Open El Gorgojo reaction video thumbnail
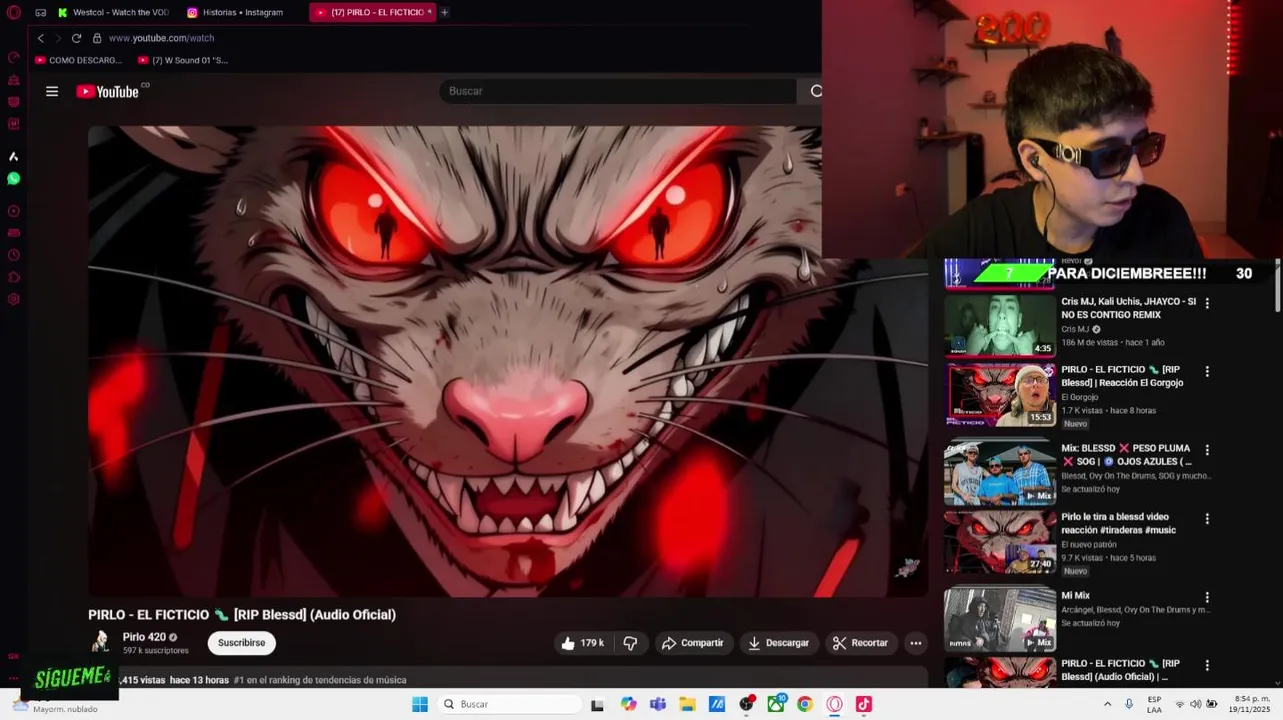 pyautogui.click(x=1000, y=394)
